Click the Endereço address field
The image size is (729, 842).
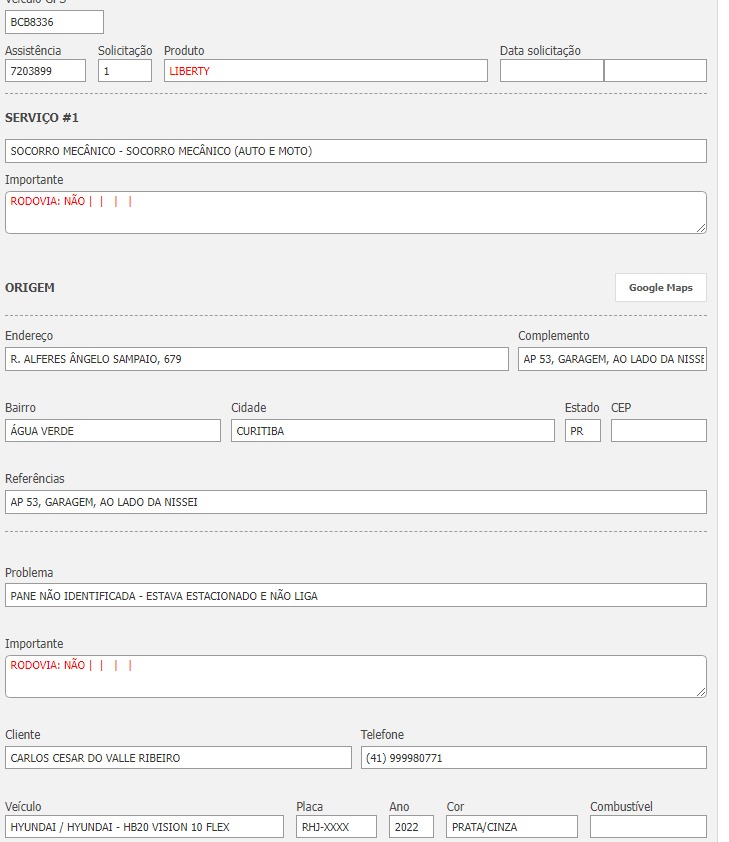pyautogui.click(x=257, y=359)
